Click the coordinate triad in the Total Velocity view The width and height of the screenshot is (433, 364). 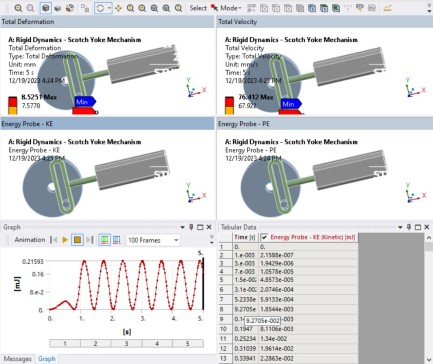pos(415,88)
